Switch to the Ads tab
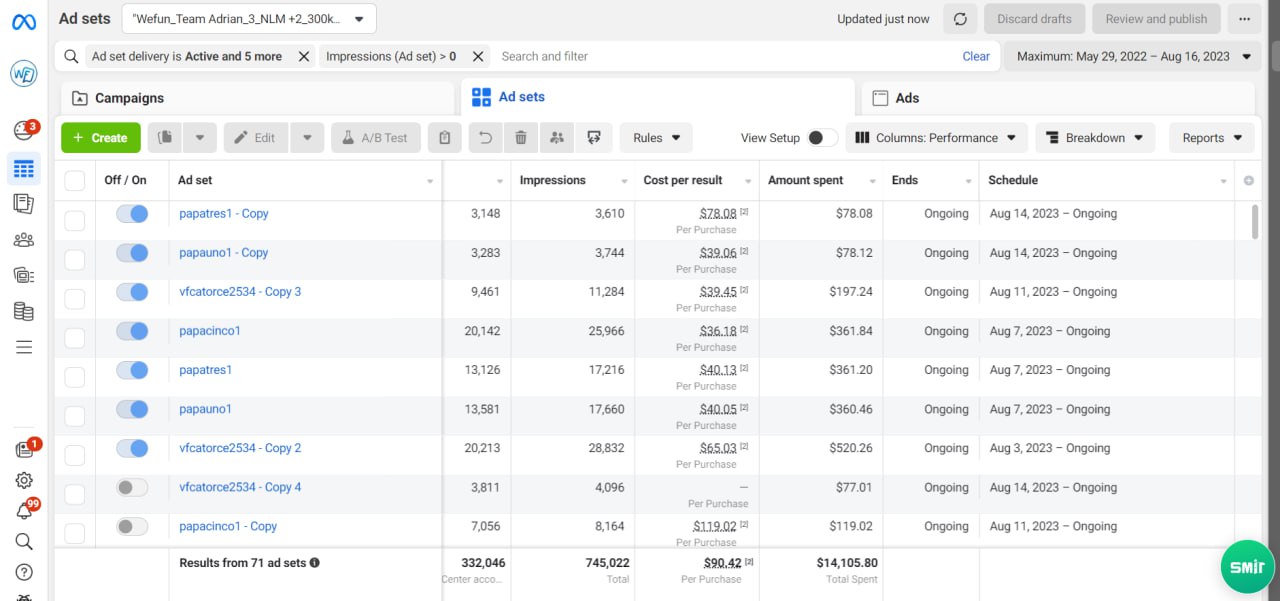1280x601 pixels. [1058, 98]
